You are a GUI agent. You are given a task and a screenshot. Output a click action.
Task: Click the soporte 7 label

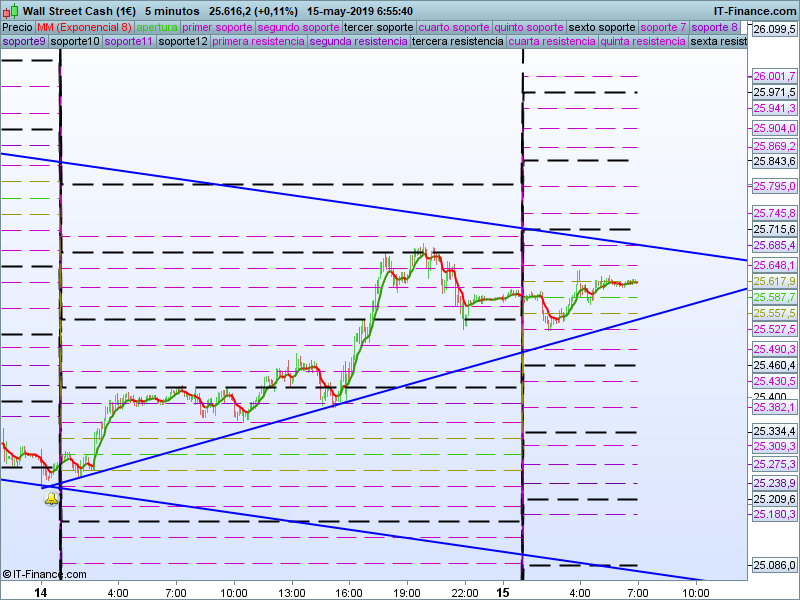point(663,28)
